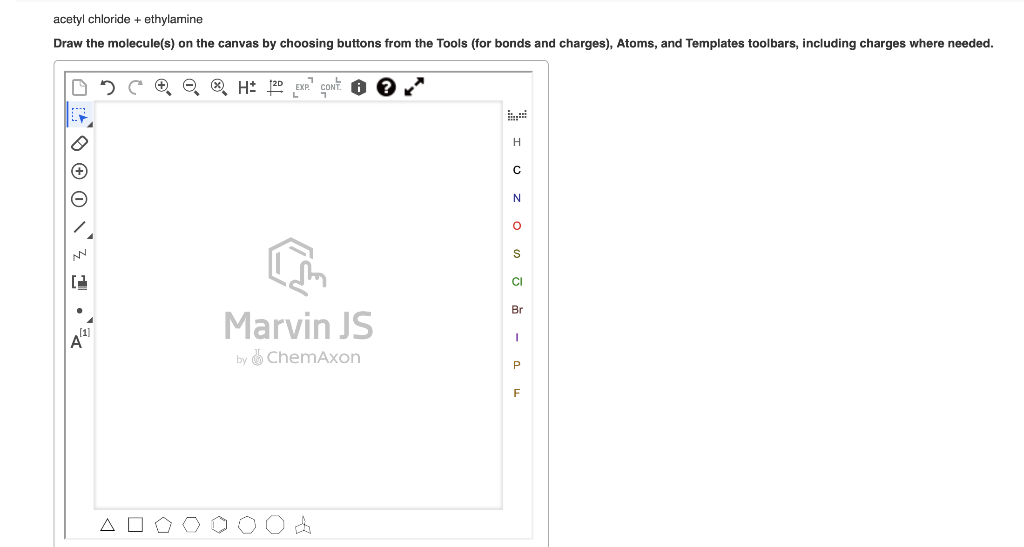Pick the Chlorine (Cl) atom

517,282
